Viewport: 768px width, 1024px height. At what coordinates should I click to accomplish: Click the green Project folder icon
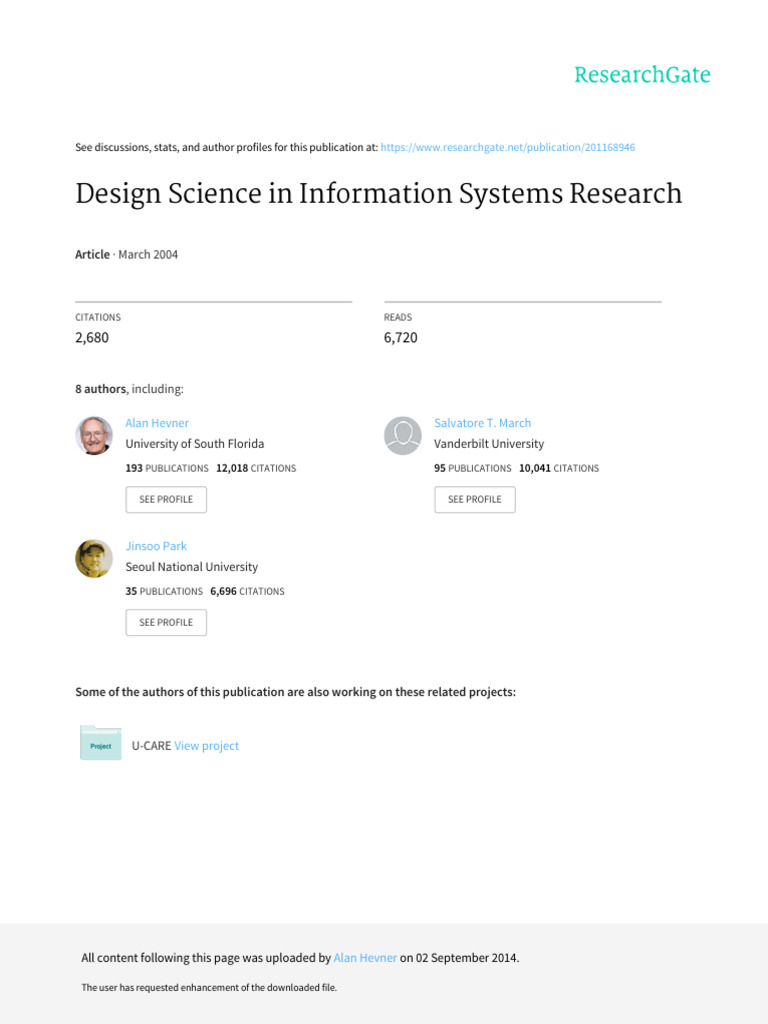(x=101, y=744)
